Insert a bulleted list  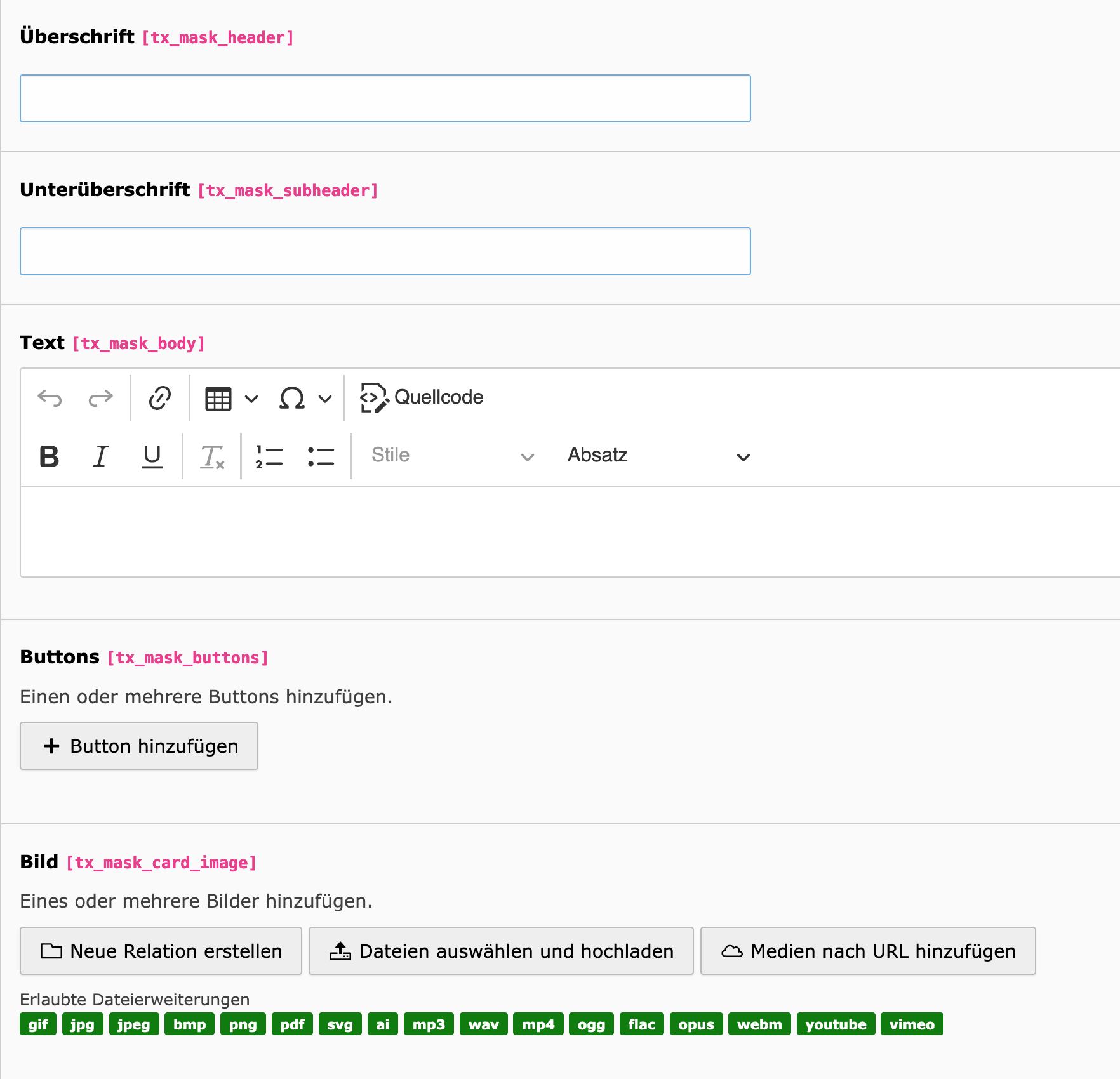point(321,456)
